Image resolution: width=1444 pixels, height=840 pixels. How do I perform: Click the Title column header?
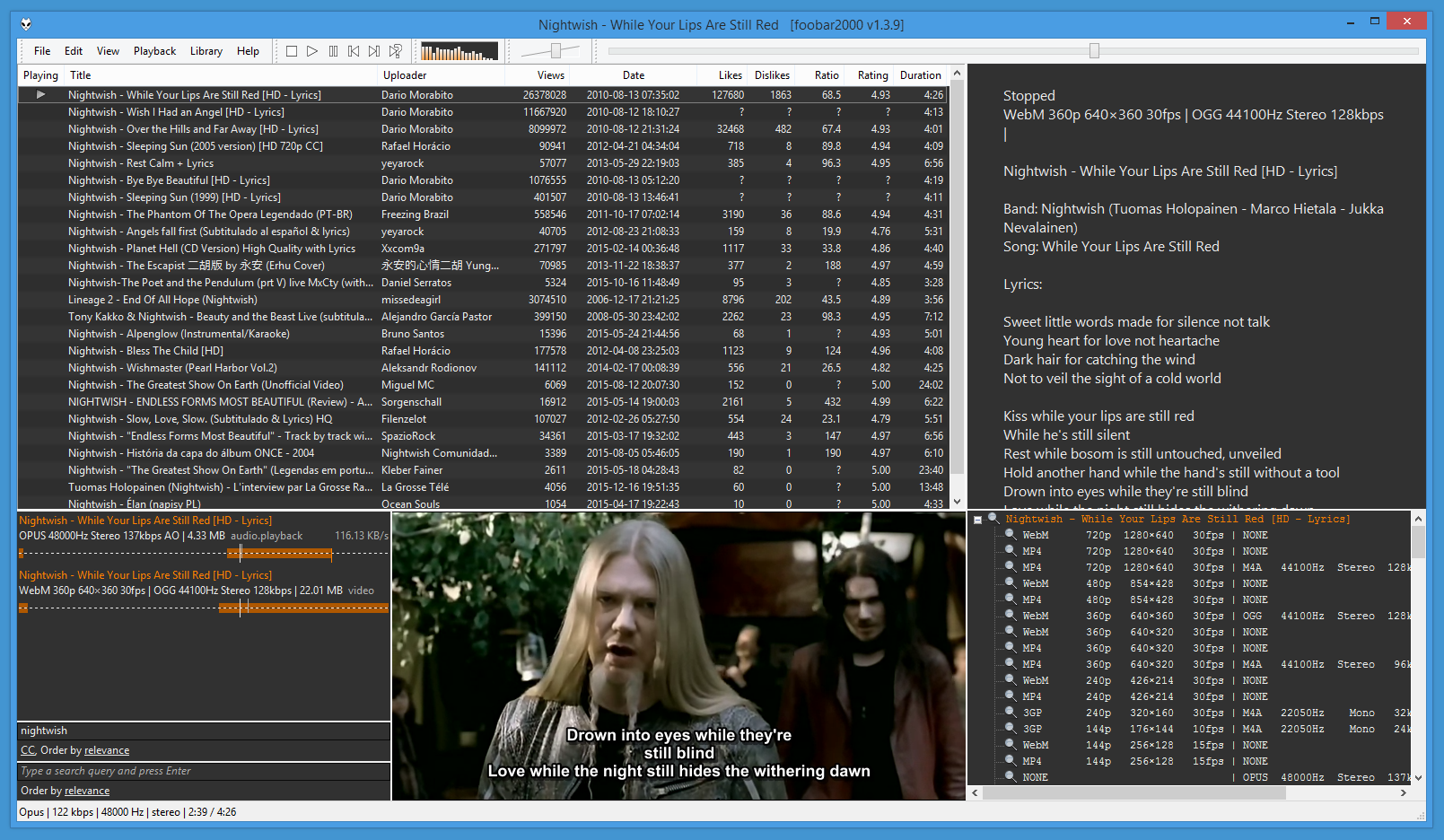[x=221, y=75]
